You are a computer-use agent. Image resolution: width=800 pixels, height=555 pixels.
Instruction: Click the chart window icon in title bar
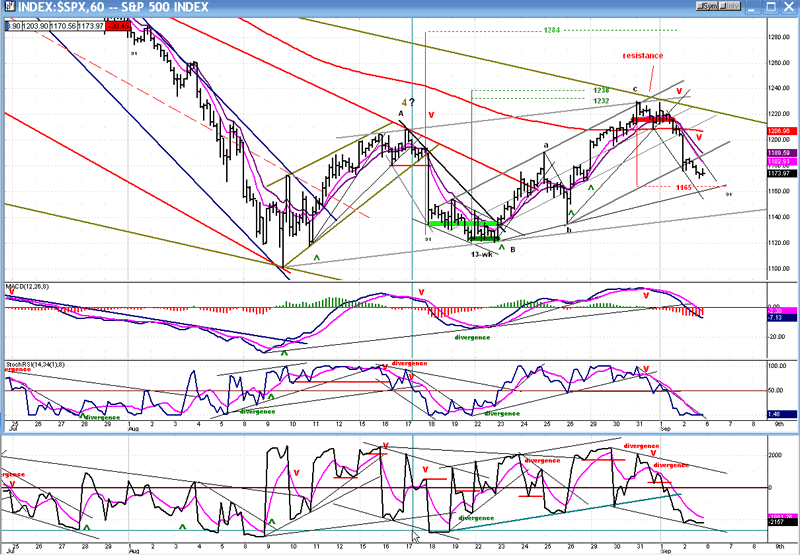[8, 7]
